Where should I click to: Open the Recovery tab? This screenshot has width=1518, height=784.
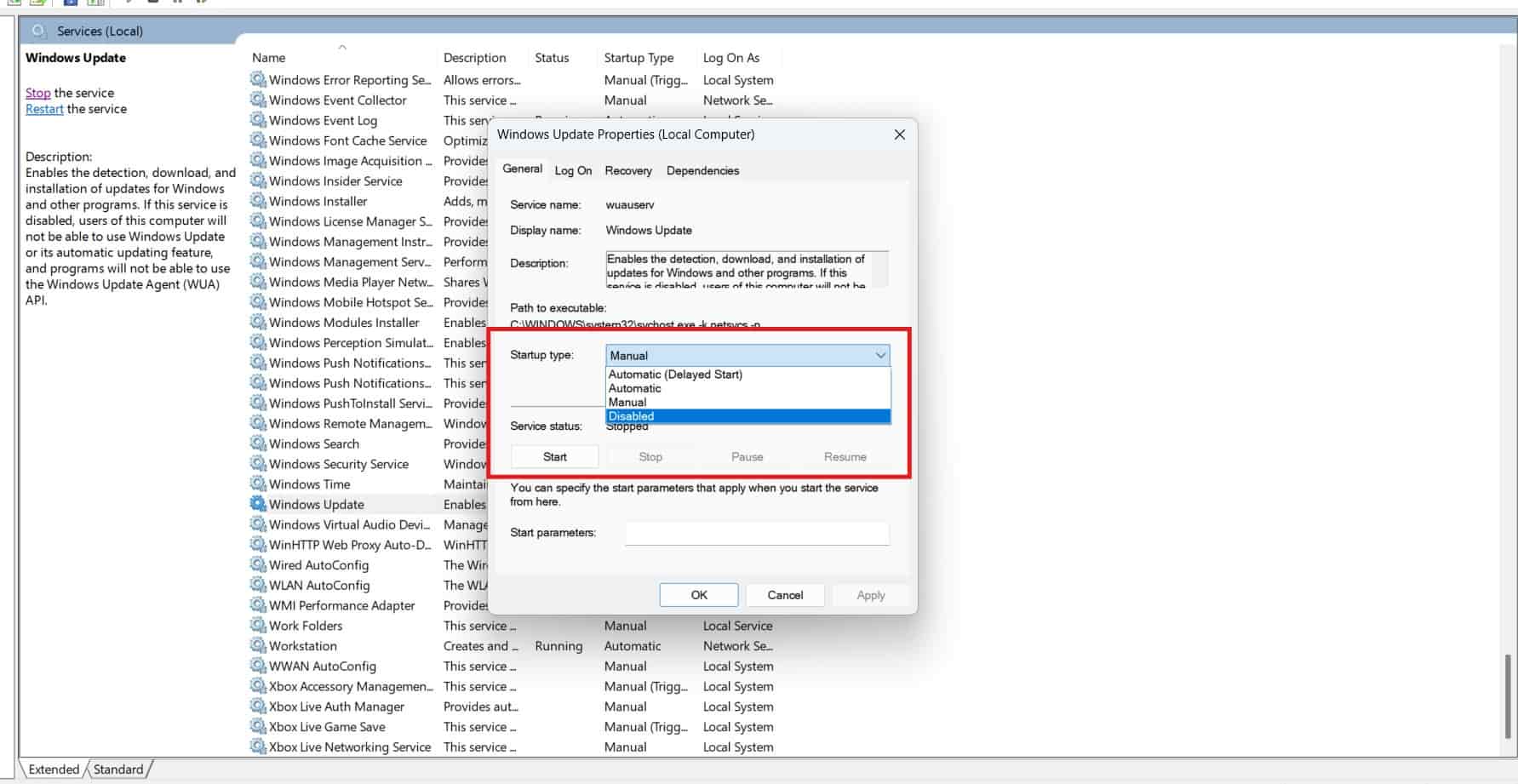point(628,170)
